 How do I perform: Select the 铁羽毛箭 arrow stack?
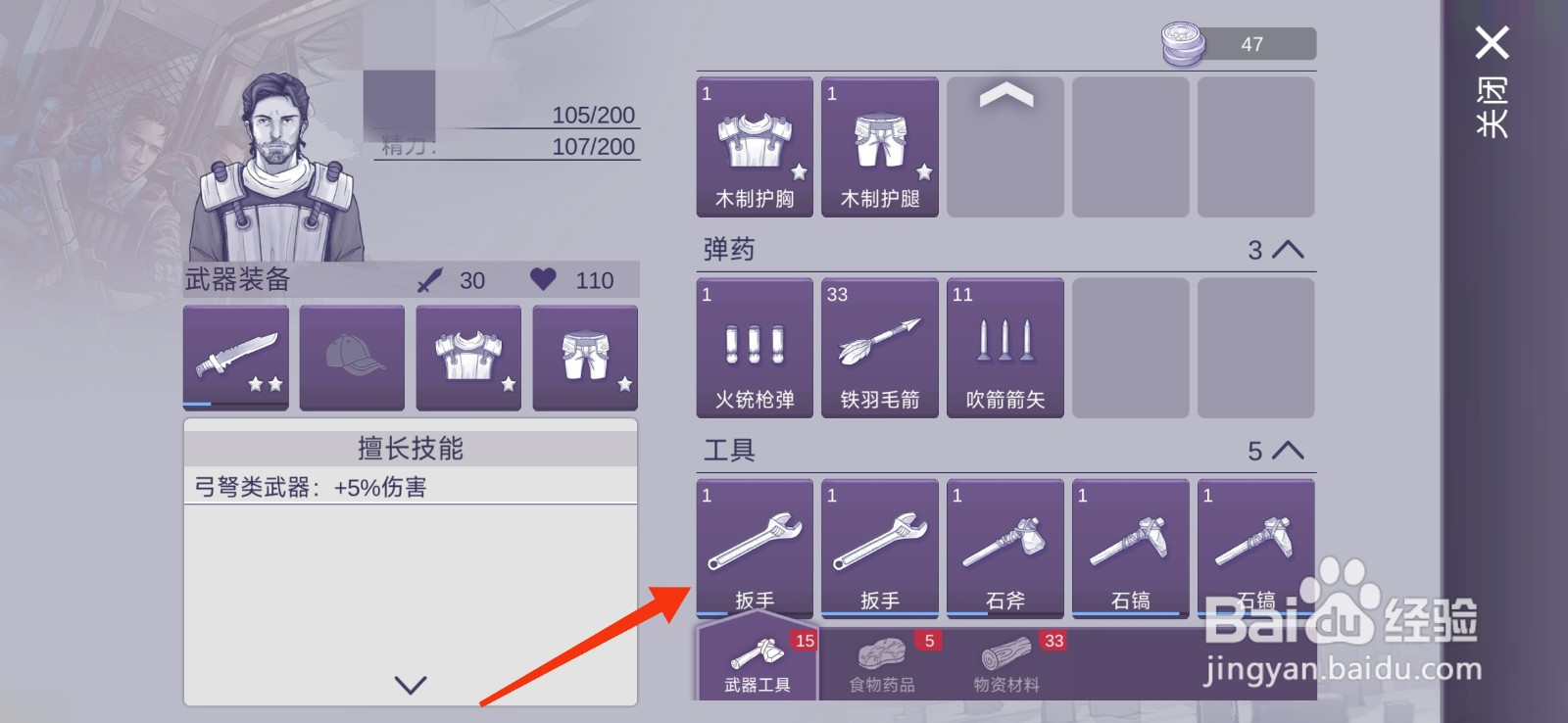coord(880,348)
